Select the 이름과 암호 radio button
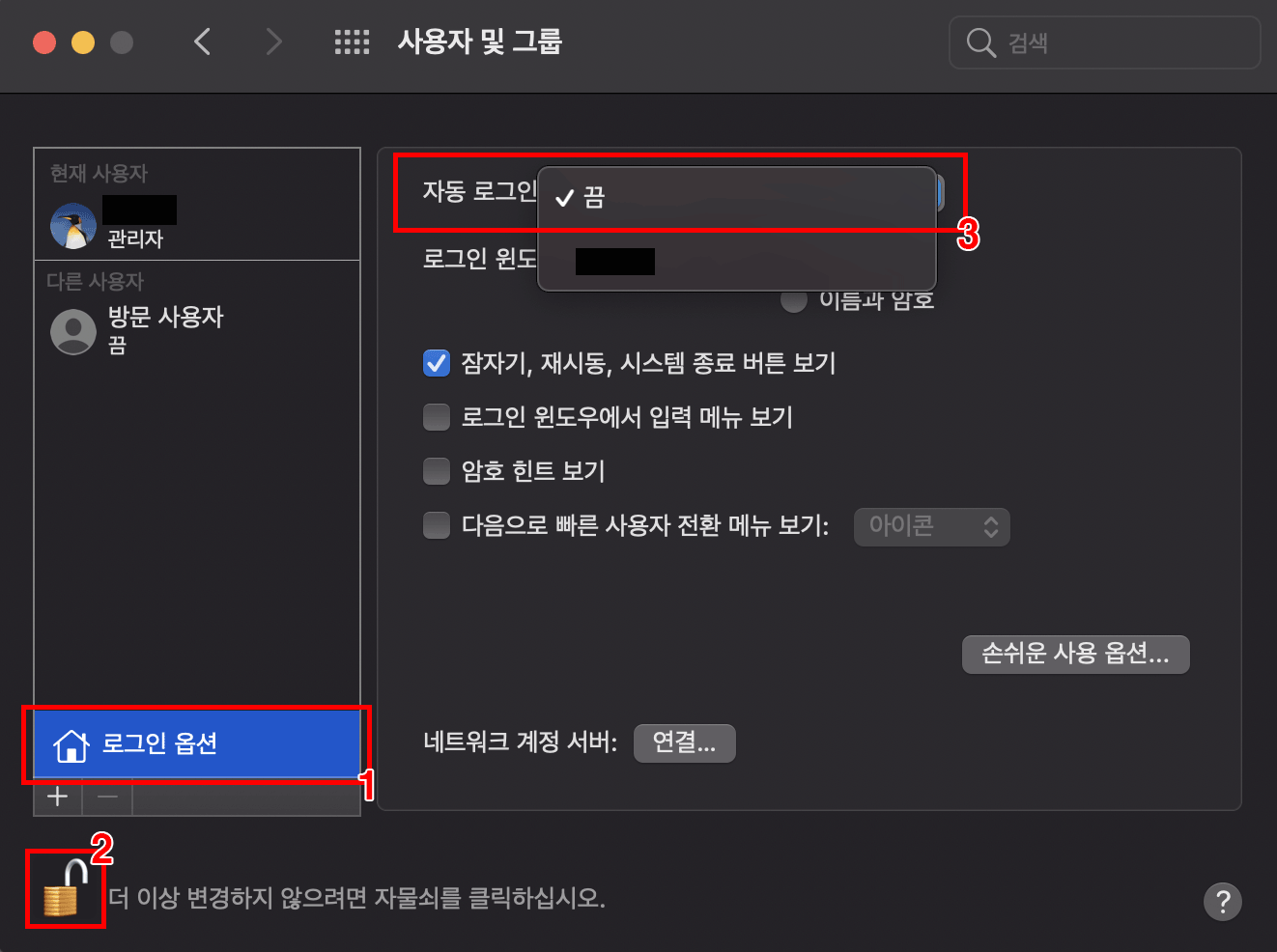This screenshot has height=952, width=1277. [794, 300]
